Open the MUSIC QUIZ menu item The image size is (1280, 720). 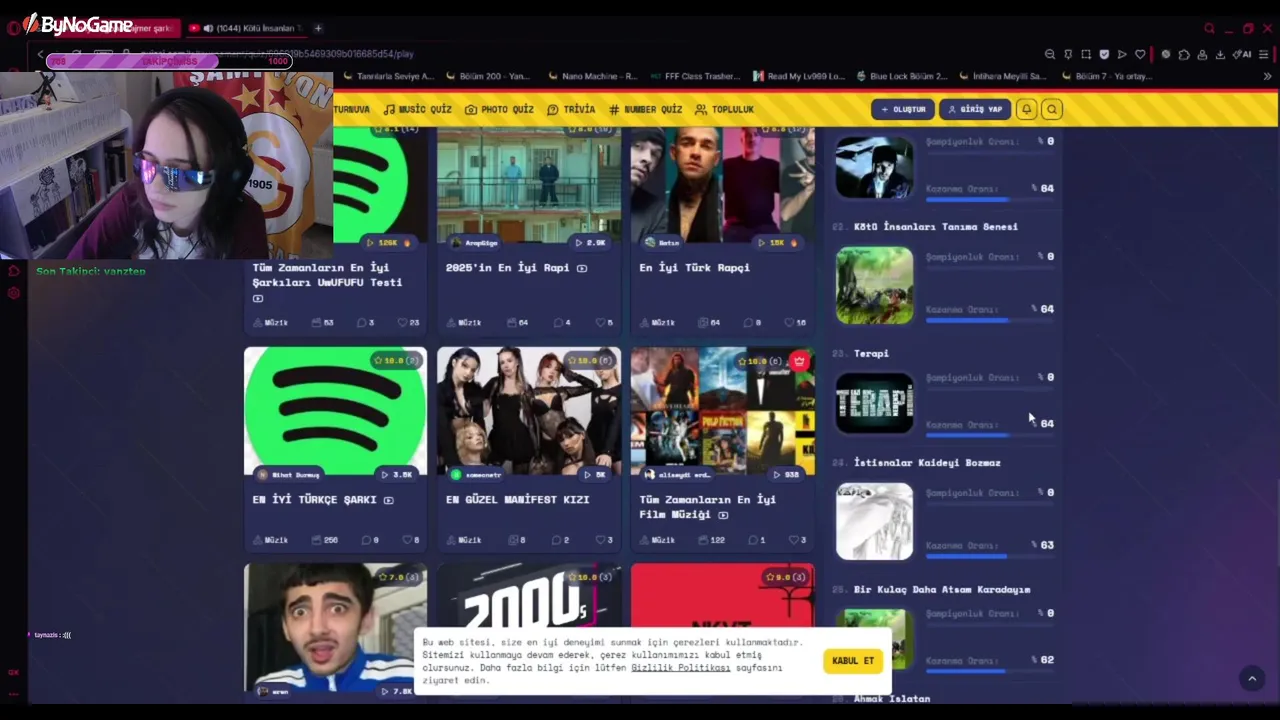click(x=417, y=109)
